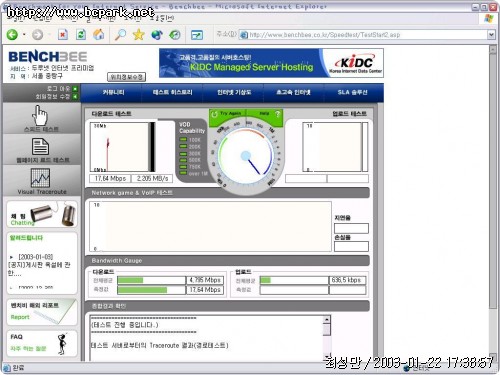Open the FAQ 자주 하는 질문 panel
The image size is (500, 375).
coord(42,343)
